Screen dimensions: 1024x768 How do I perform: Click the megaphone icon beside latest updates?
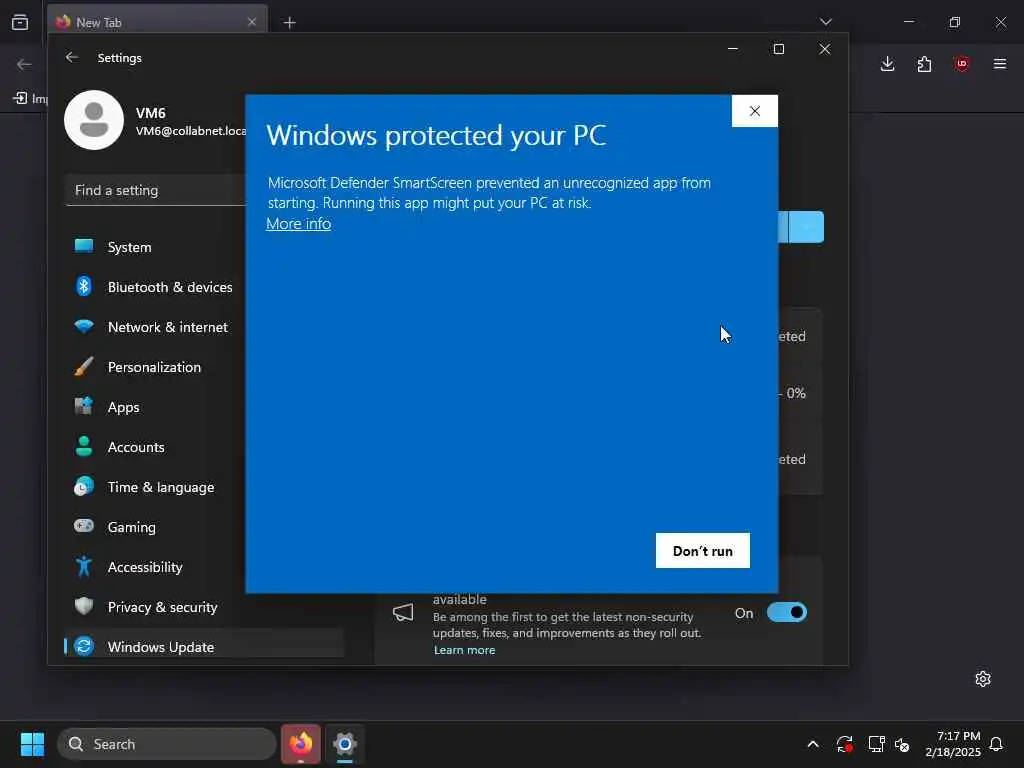[x=403, y=613]
